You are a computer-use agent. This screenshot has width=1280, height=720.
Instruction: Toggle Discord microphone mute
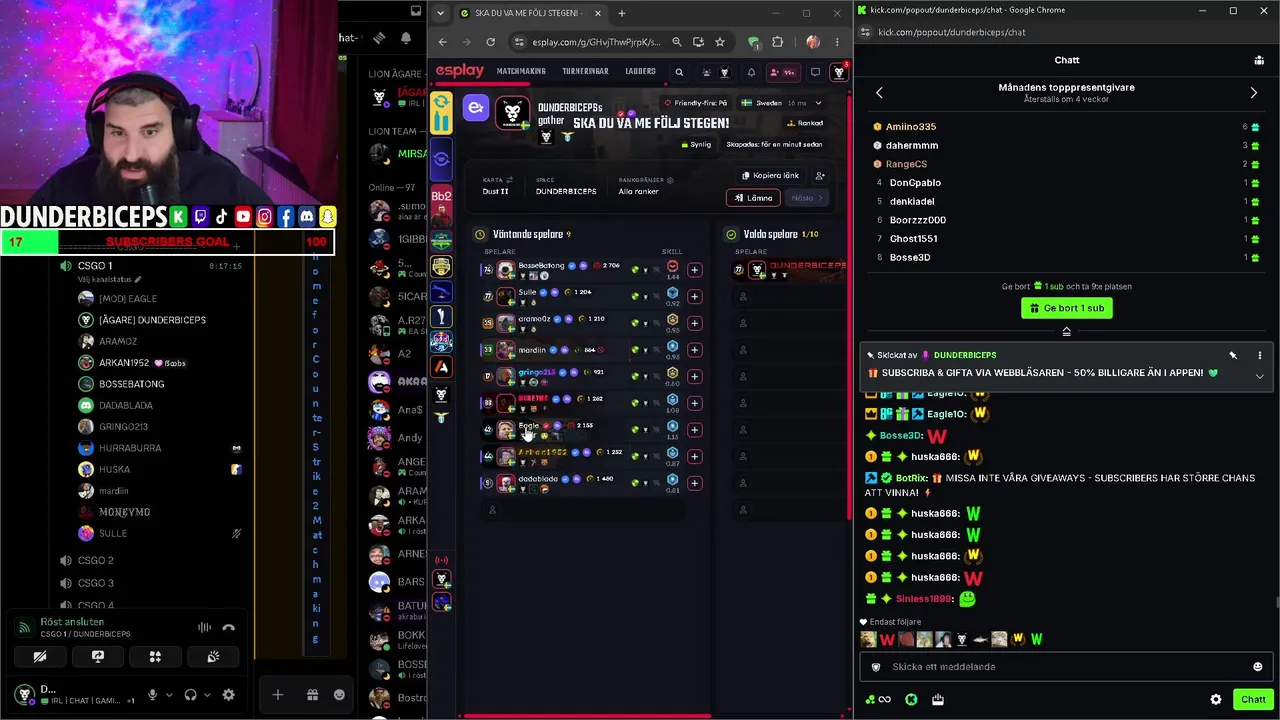(x=152, y=695)
